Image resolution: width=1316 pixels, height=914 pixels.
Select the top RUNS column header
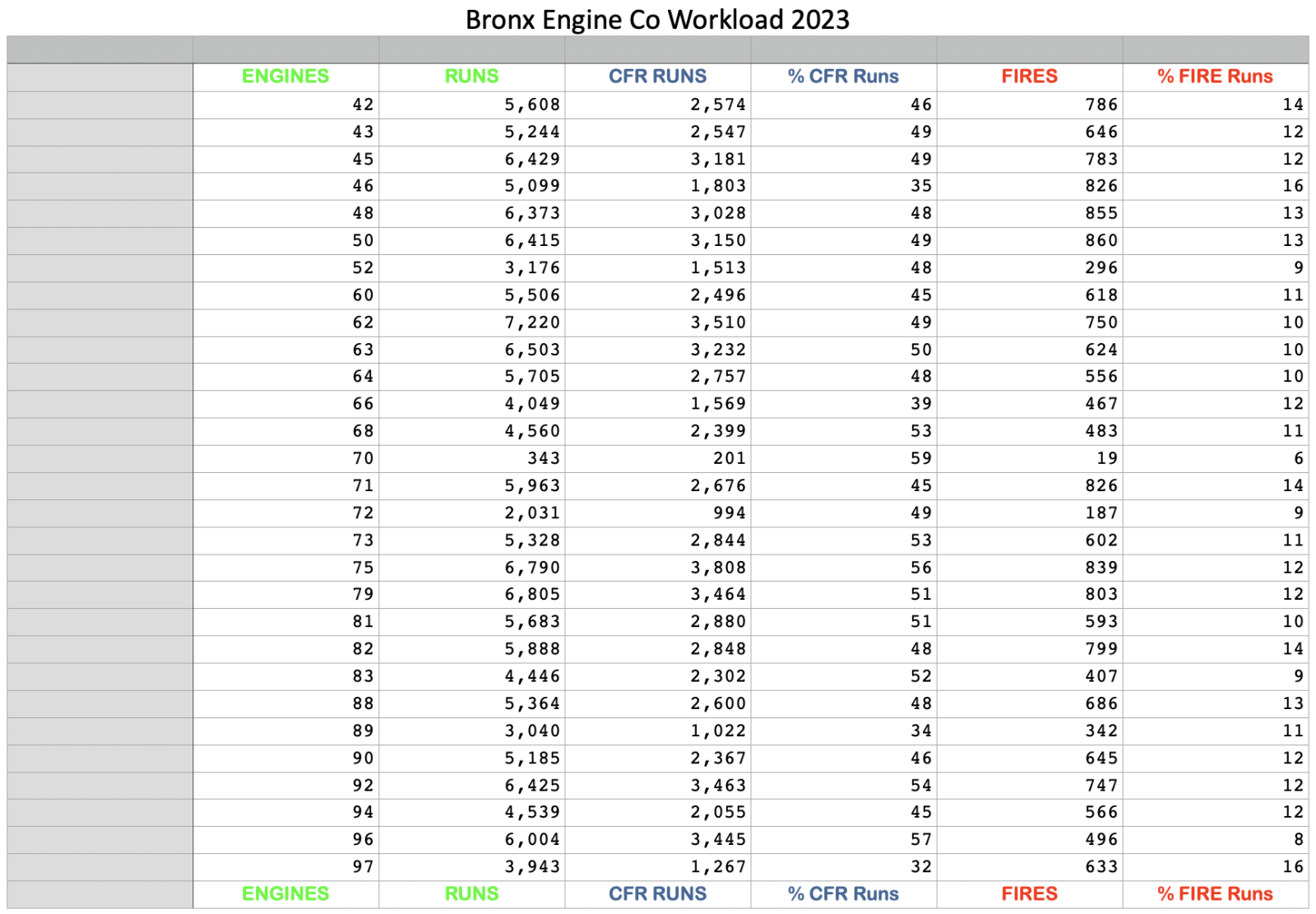pos(471,77)
